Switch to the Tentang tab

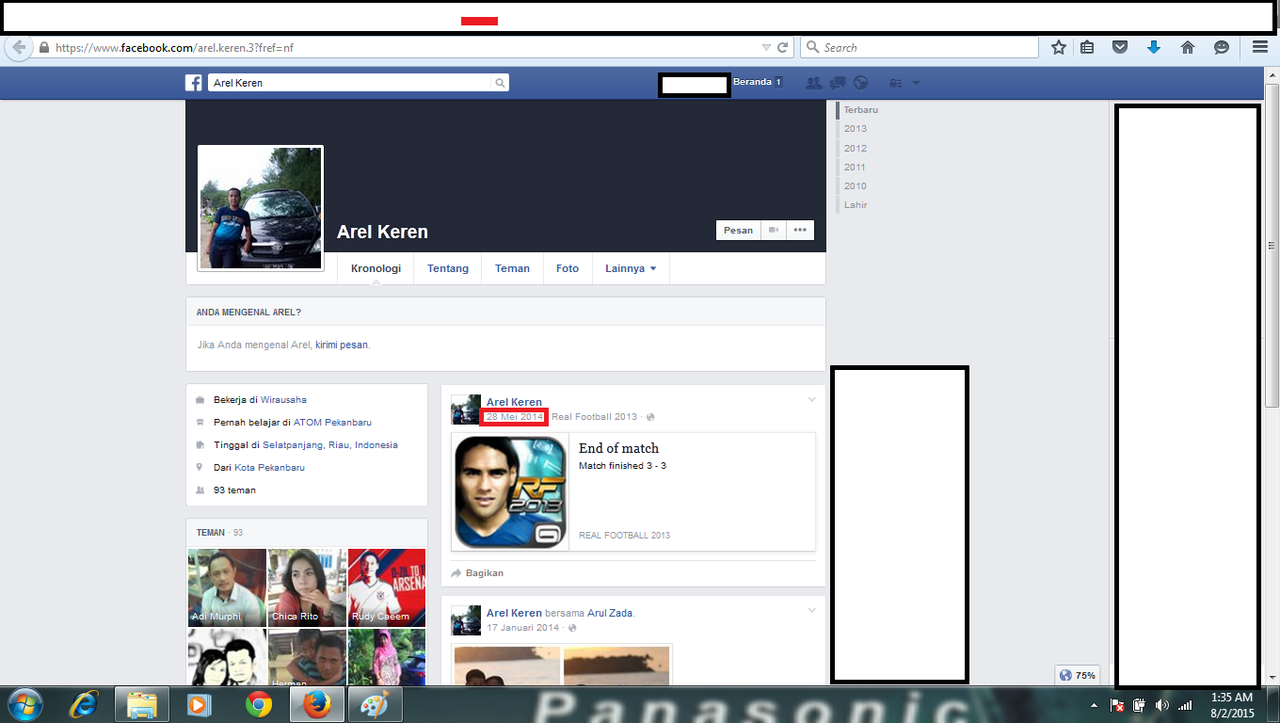tap(448, 268)
